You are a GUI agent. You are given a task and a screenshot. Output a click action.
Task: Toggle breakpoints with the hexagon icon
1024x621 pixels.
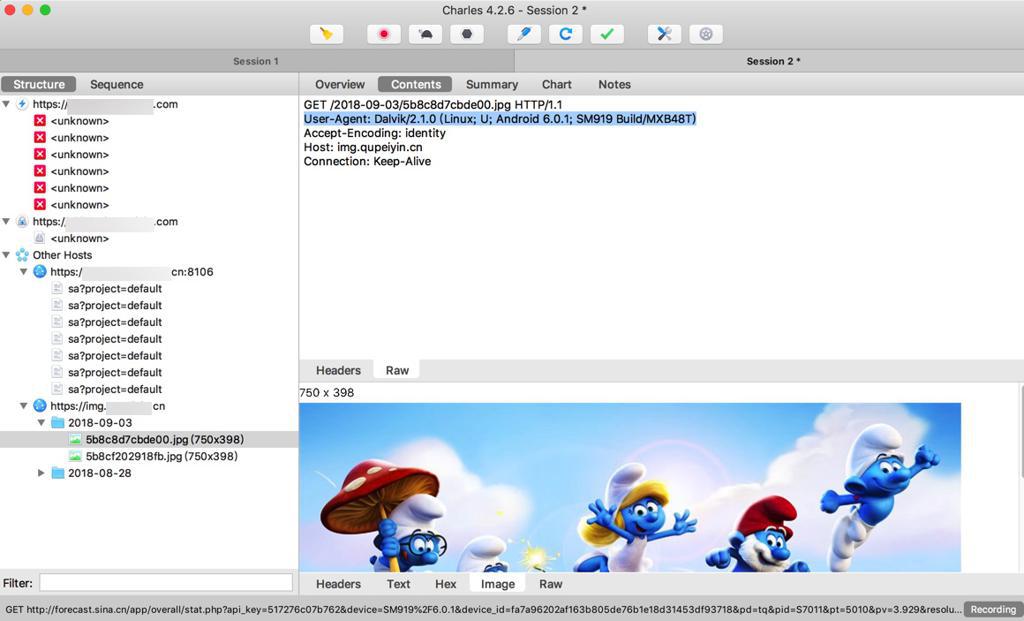(467, 34)
